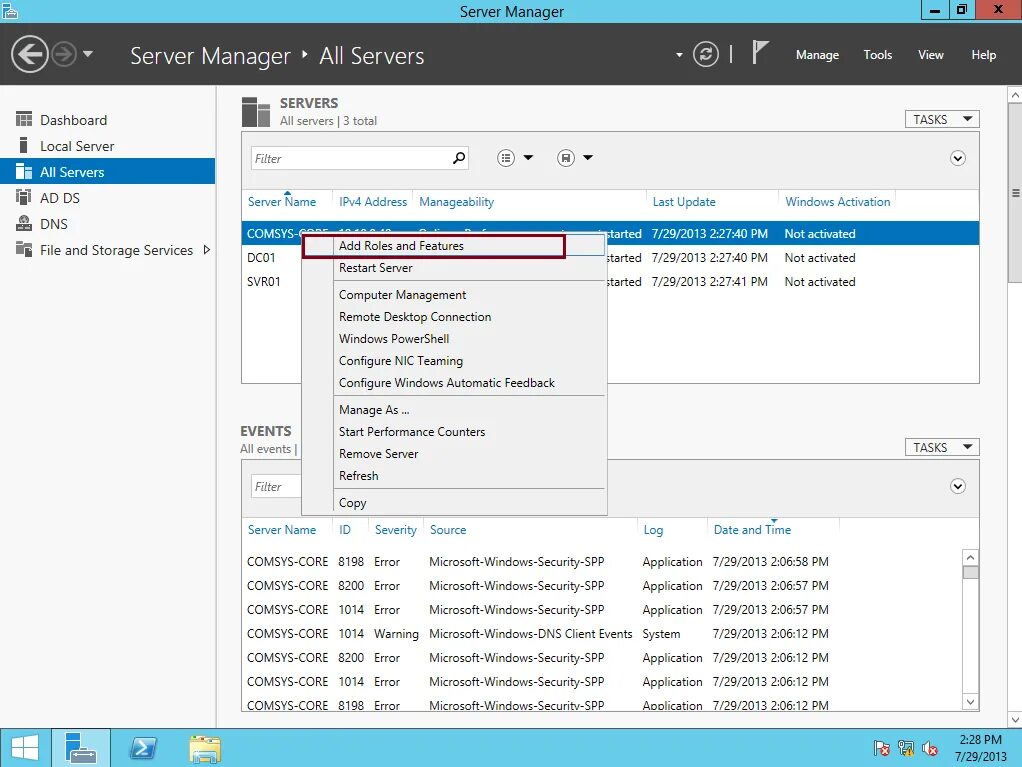Open the notifications flag

pyautogui.click(x=760, y=52)
